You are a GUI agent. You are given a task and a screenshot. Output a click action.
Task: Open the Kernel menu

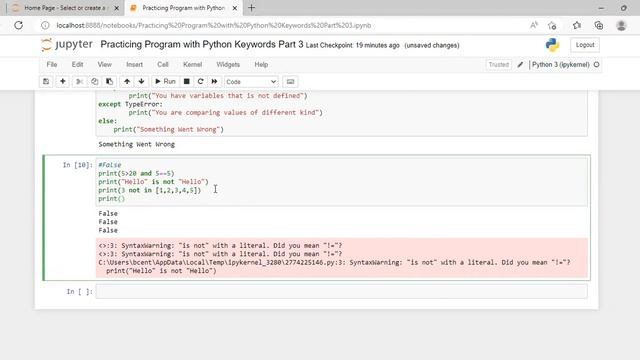192,64
